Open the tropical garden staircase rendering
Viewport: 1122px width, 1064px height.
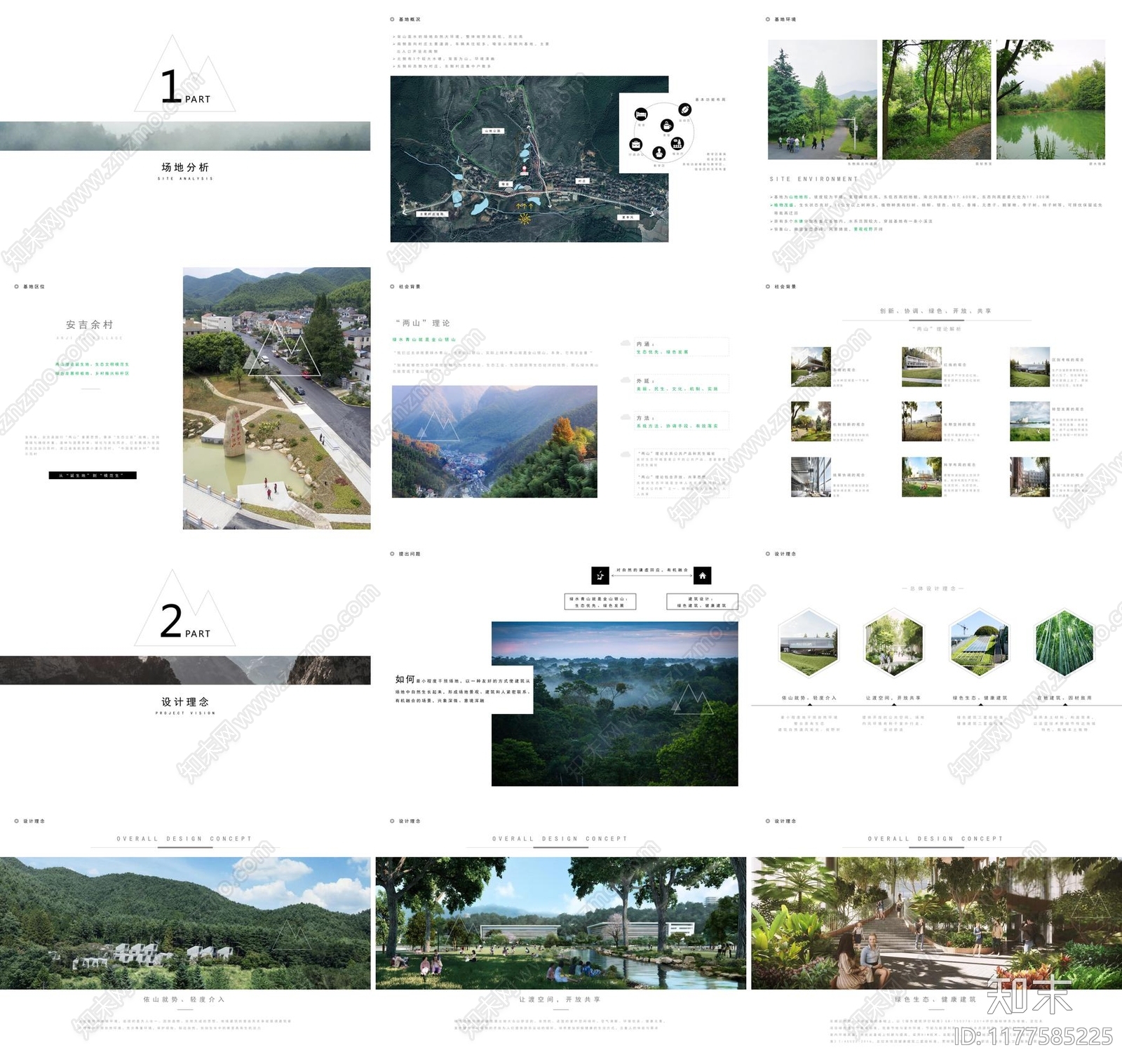point(937,923)
